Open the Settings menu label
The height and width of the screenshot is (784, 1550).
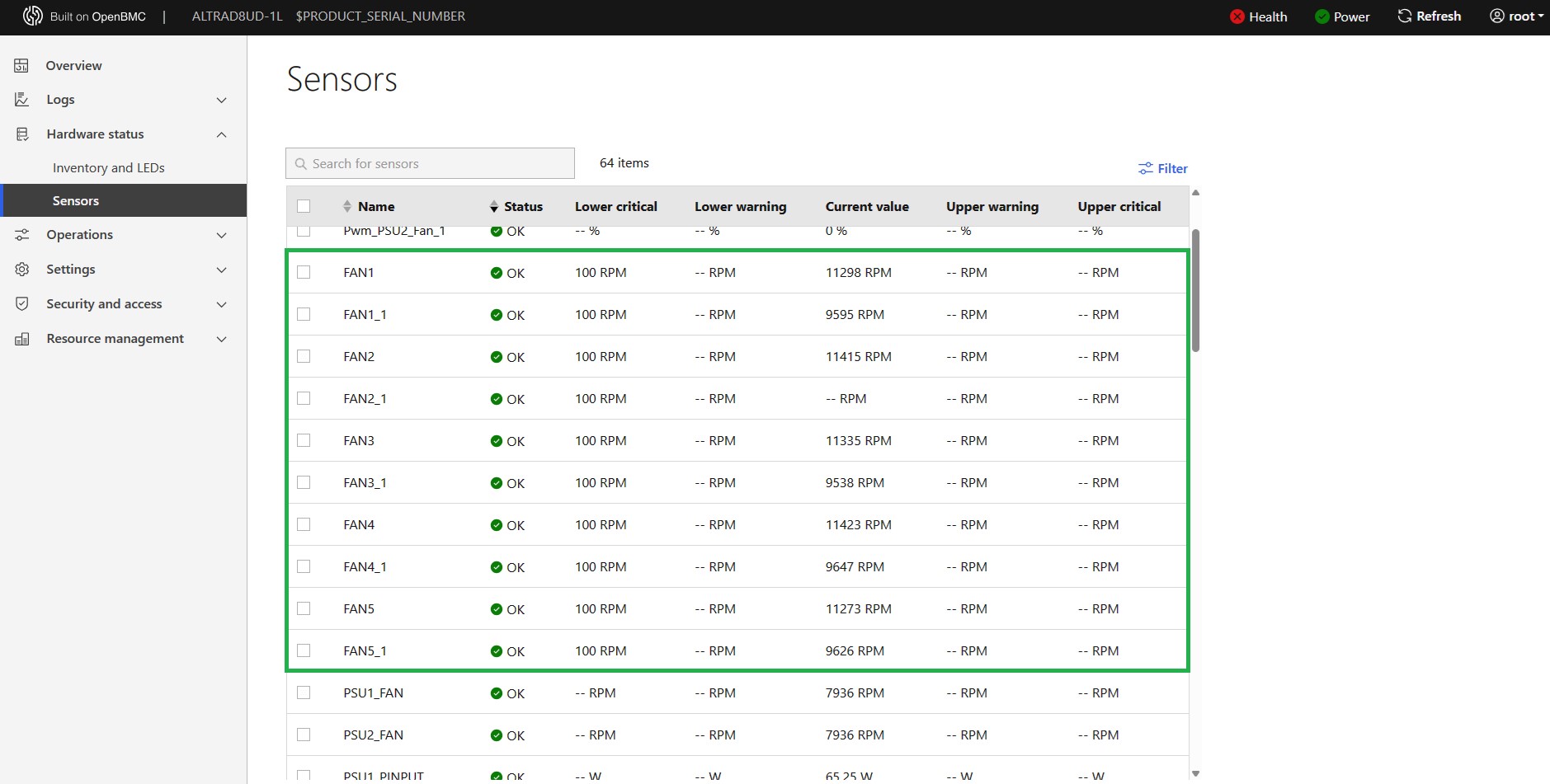pos(71,270)
